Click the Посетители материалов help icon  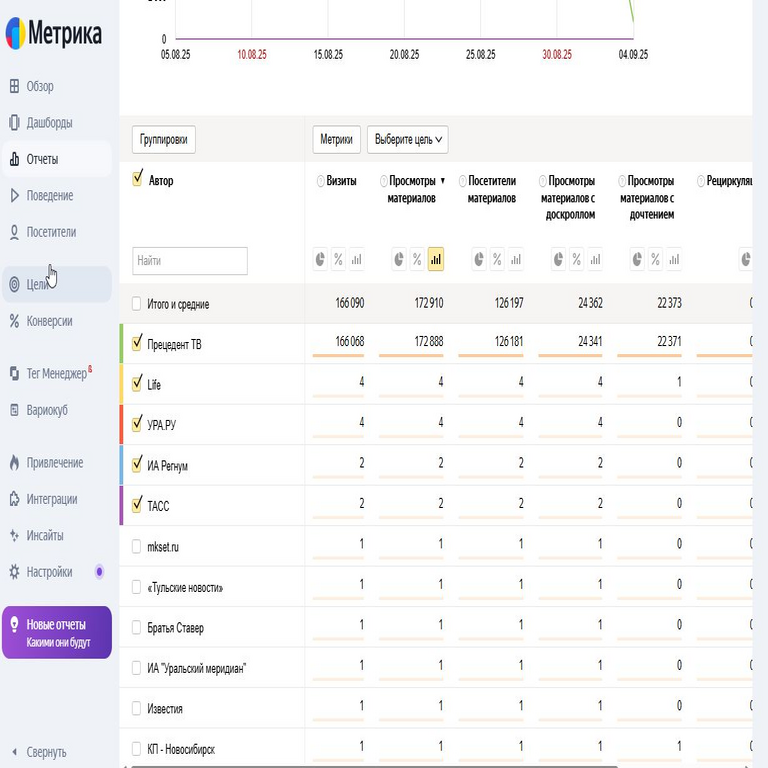pos(462,181)
